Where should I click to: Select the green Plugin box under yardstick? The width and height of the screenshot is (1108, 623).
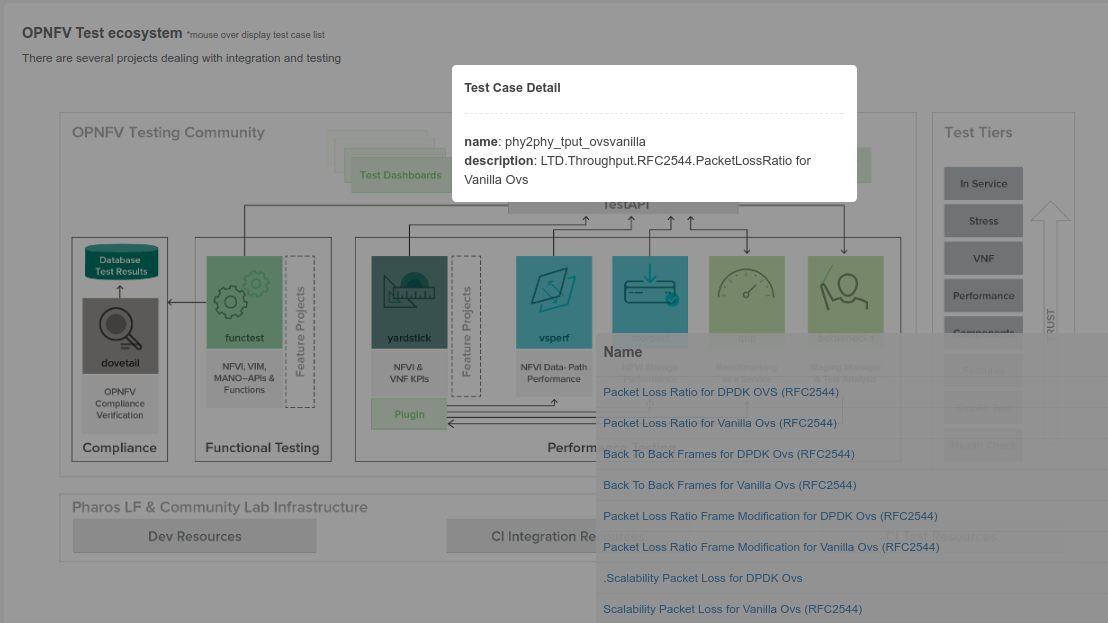pos(409,414)
